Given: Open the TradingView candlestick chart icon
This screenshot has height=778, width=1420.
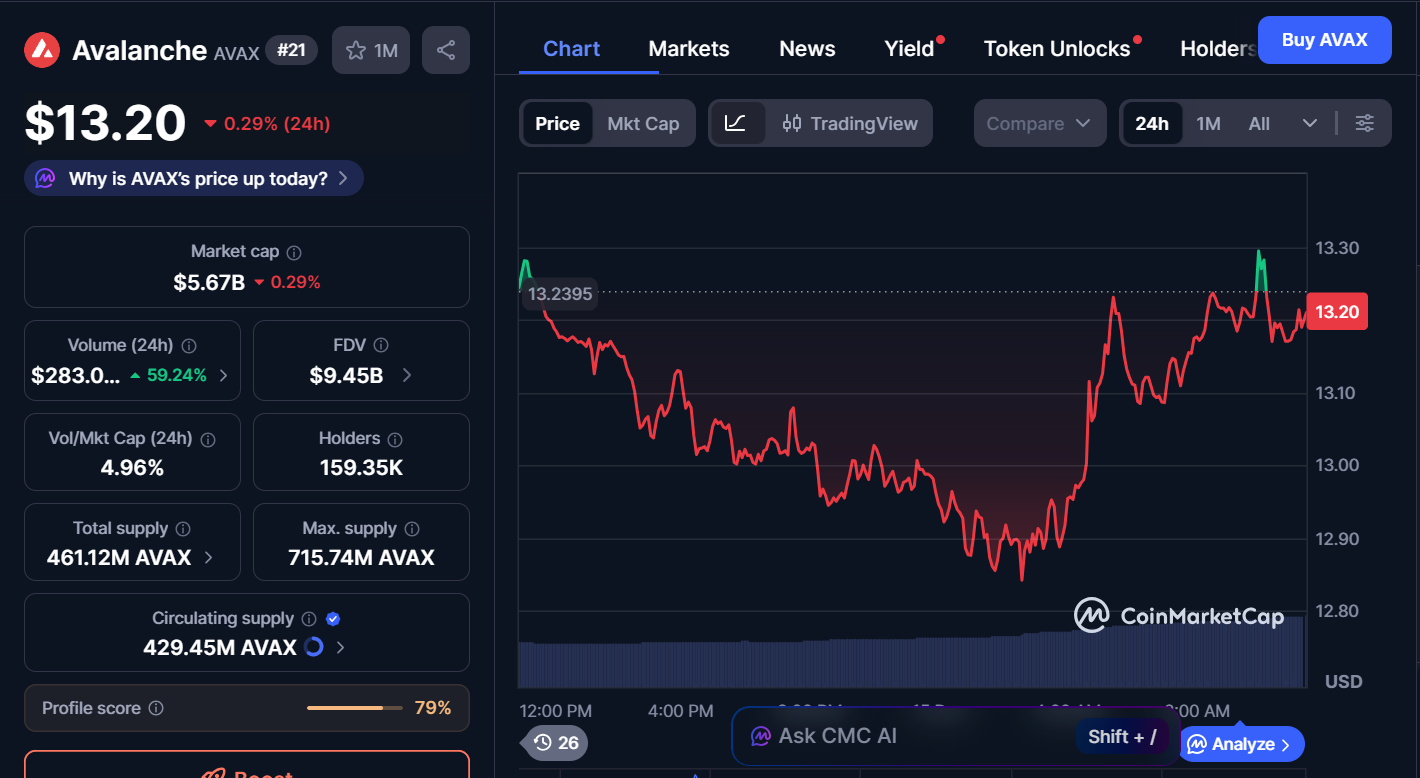Looking at the screenshot, I should tap(793, 122).
